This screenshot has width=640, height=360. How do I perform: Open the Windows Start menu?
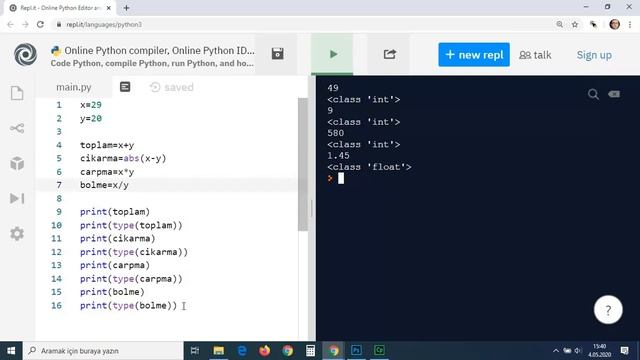click(x=11, y=351)
